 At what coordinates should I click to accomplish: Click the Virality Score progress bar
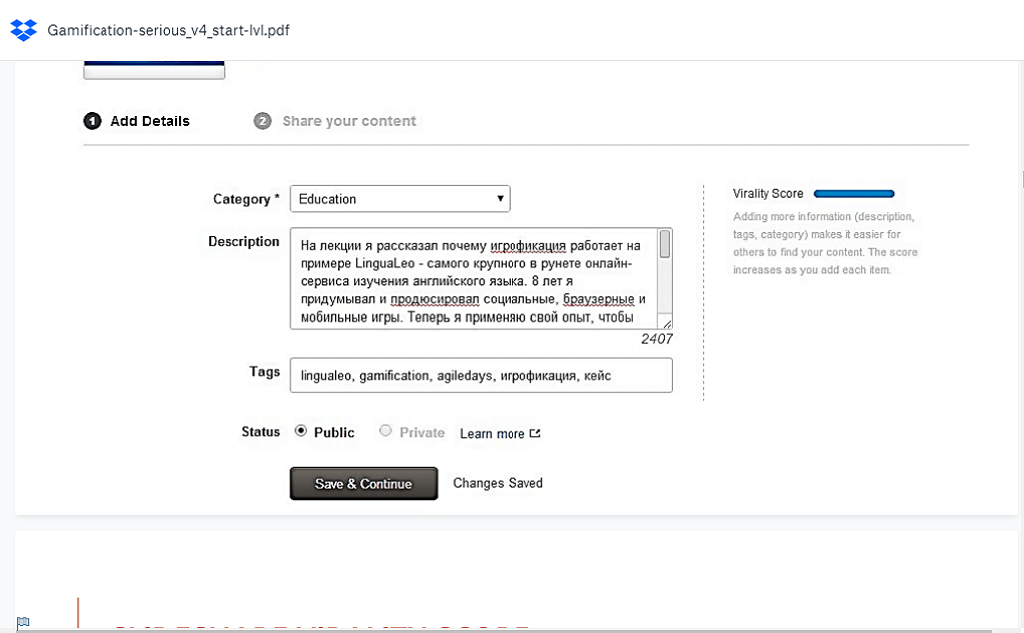click(x=854, y=194)
